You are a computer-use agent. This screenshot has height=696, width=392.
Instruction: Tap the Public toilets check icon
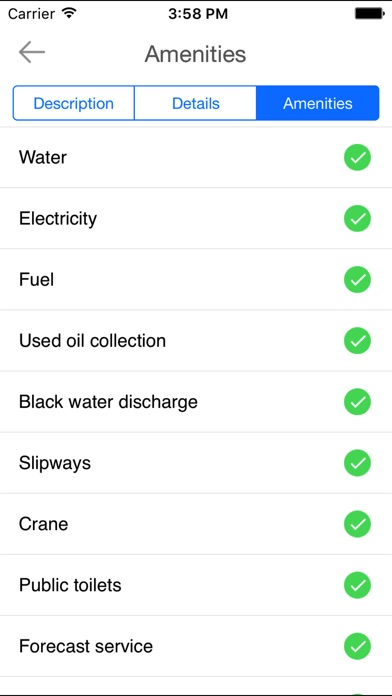point(357,585)
